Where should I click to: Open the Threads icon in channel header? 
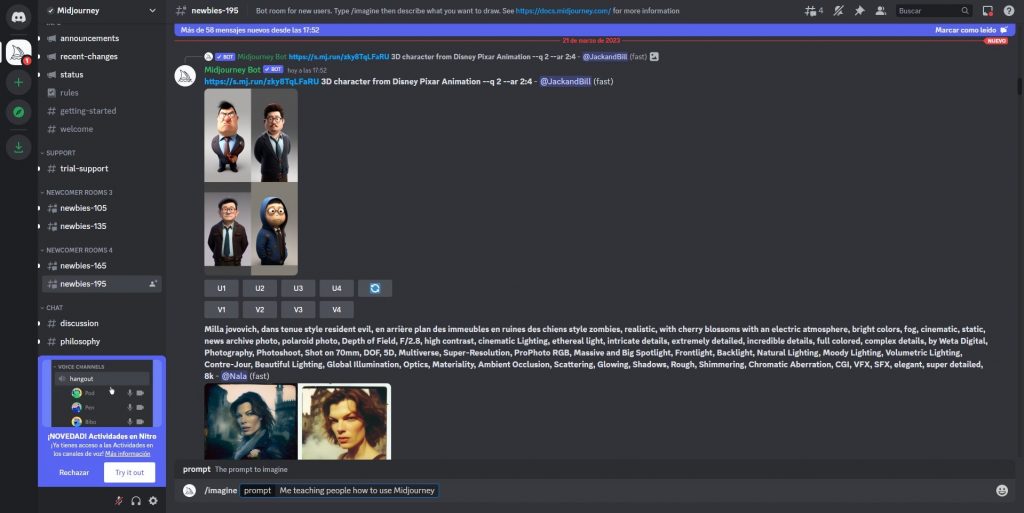[x=812, y=10]
